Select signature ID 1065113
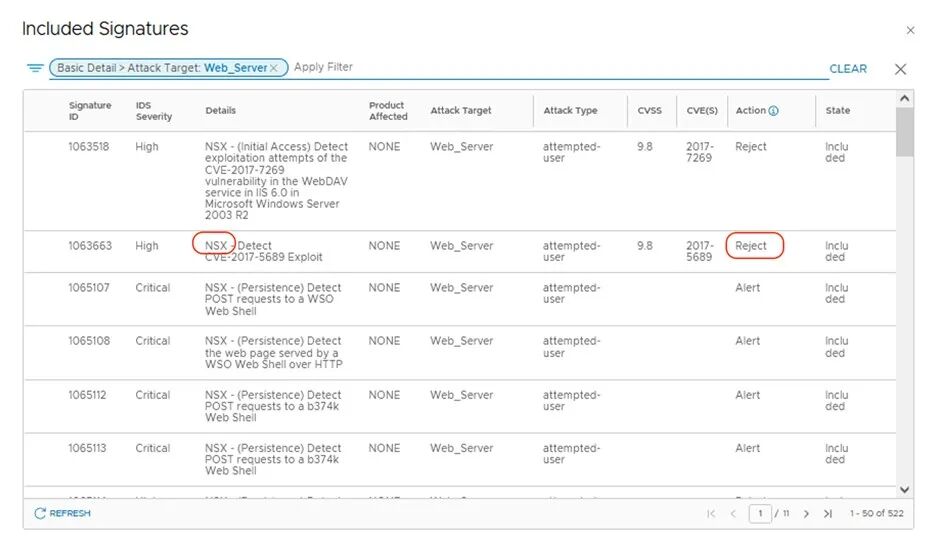 pos(87,448)
